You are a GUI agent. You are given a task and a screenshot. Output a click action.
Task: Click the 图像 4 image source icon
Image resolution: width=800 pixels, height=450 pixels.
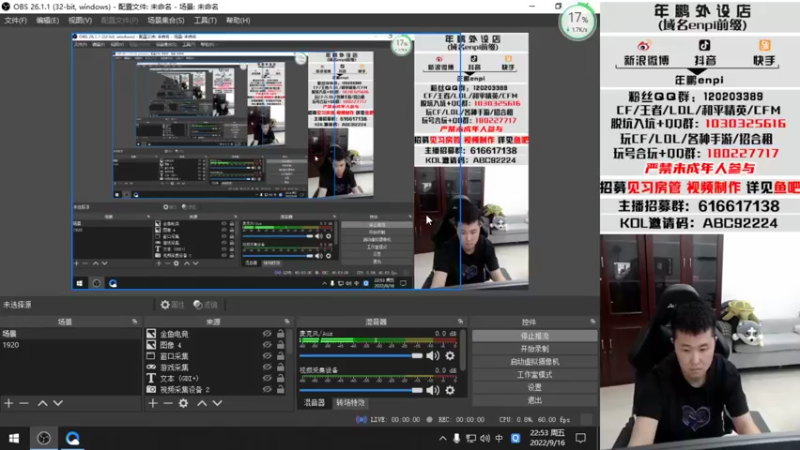tap(151, 345)
